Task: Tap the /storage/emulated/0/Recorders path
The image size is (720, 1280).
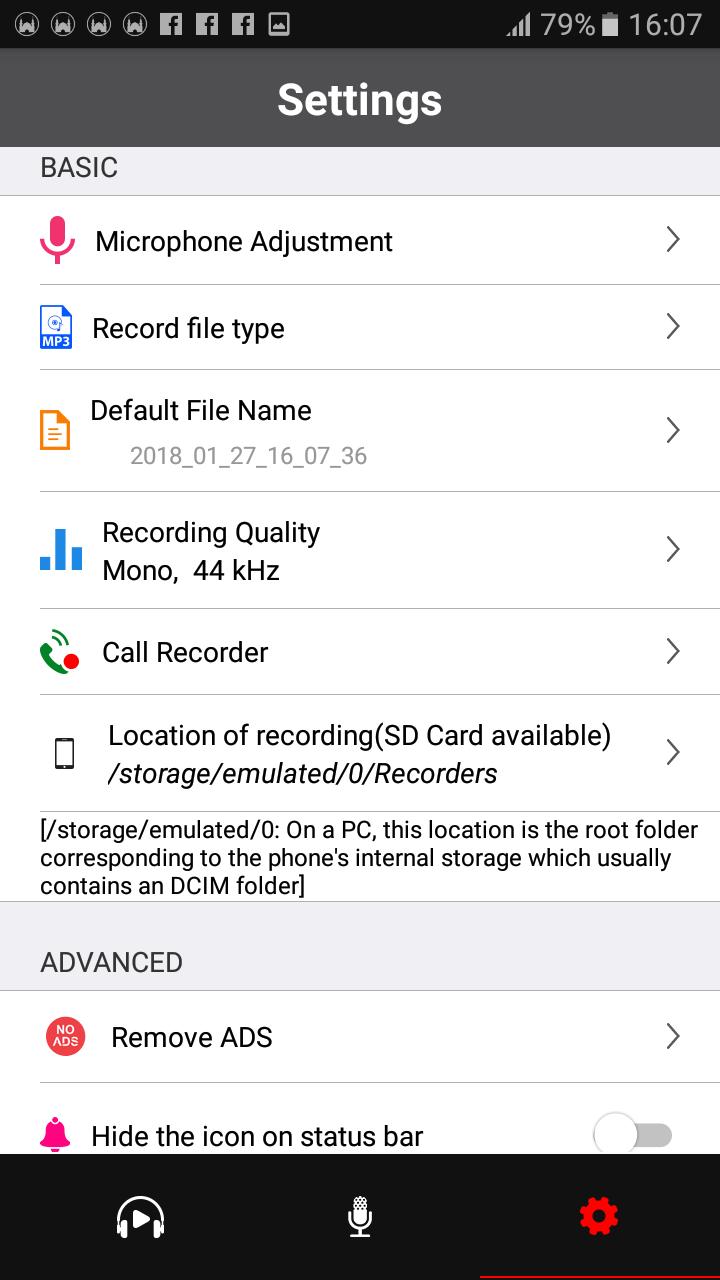Action: [x=303, y=774]
